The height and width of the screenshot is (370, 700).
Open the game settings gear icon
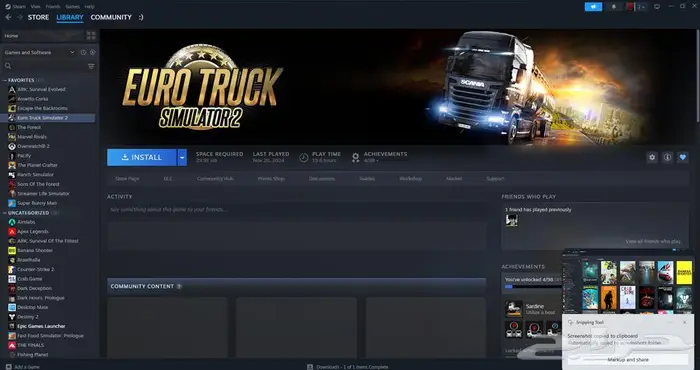click(x=652, y=157)
